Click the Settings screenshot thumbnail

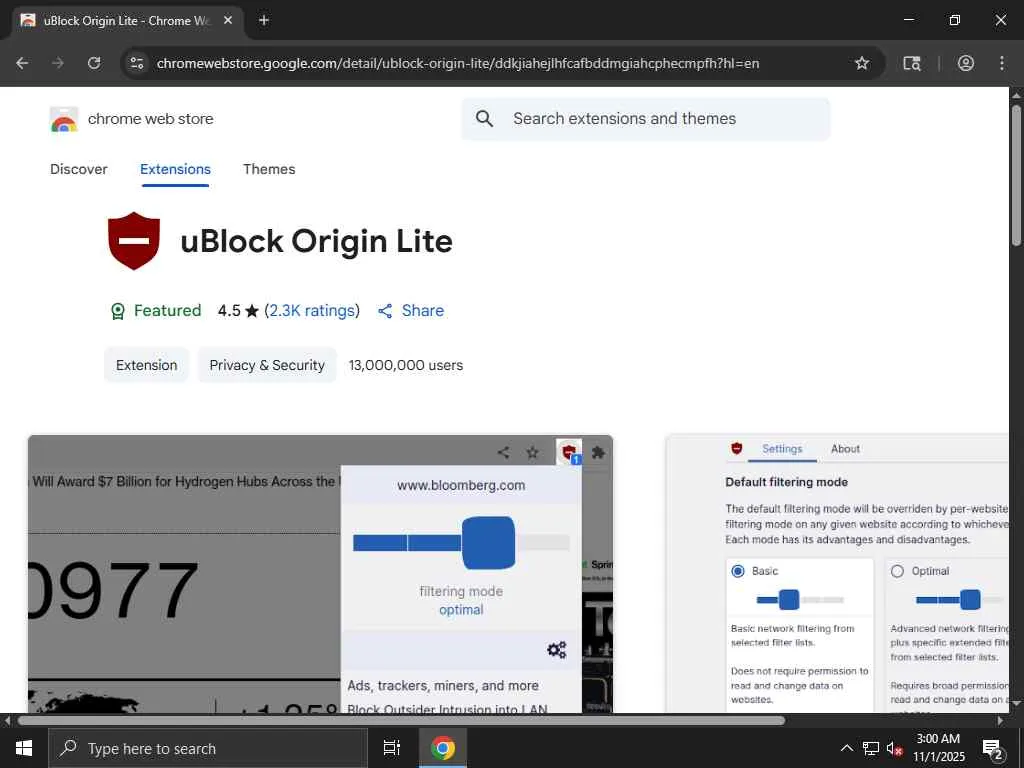click(x=837, y=573)
